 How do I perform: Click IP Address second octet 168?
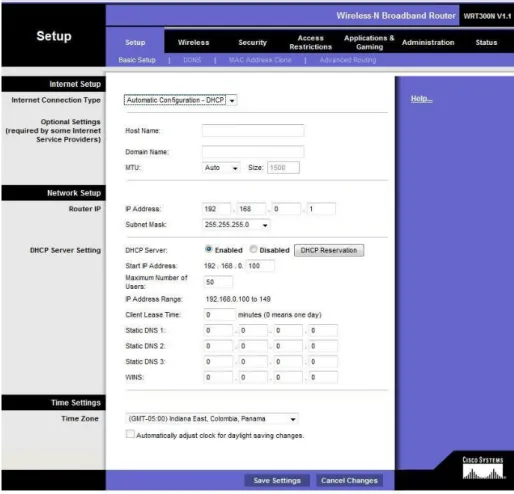(x=251, y=209)
